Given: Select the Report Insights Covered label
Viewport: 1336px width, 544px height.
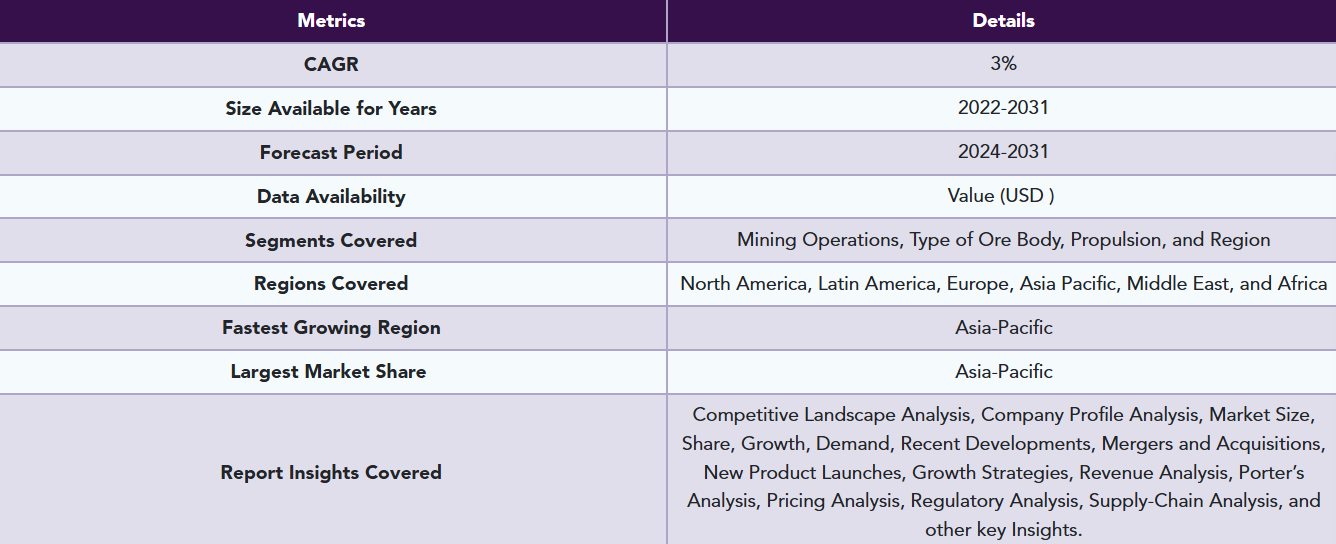Looking at the screenshot, I should [331, 472].
